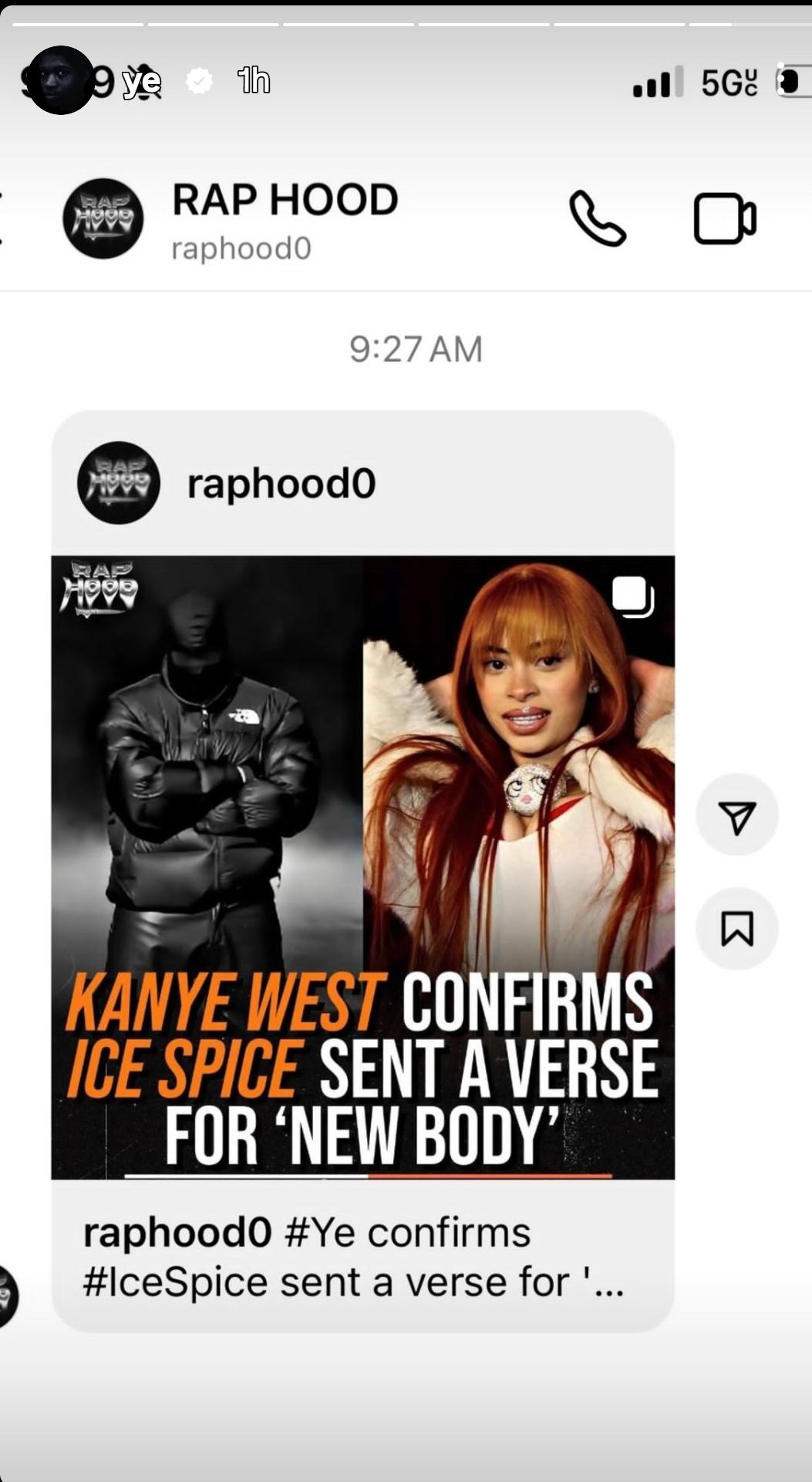Start a voice call with RAP HOOD
Screen dimensions: 812x1482
[598, 218]
